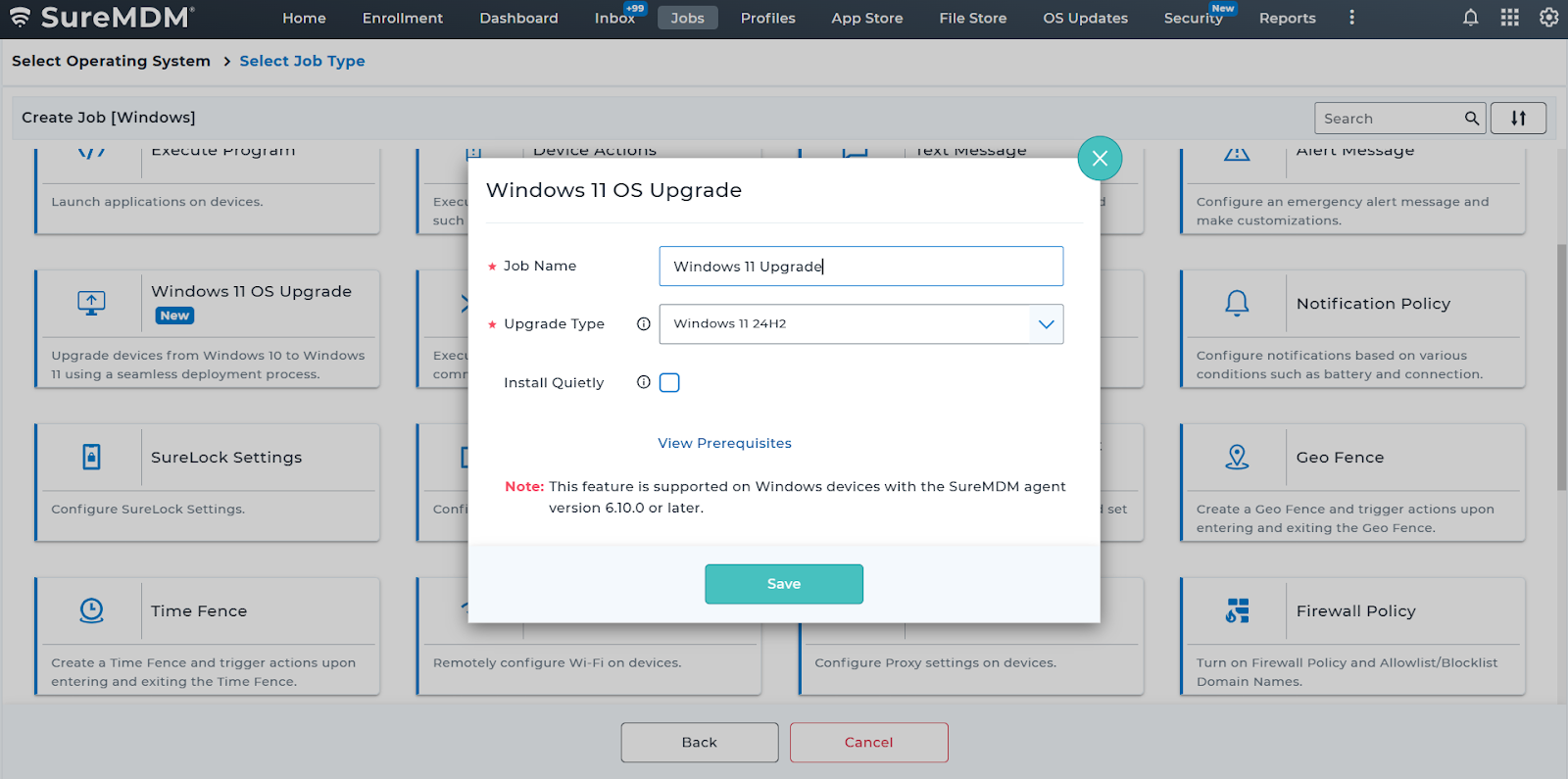Screen dimensions: 1568x779
Task: Click the Firewall Policy icon
Action: [x=1237, y=610]
